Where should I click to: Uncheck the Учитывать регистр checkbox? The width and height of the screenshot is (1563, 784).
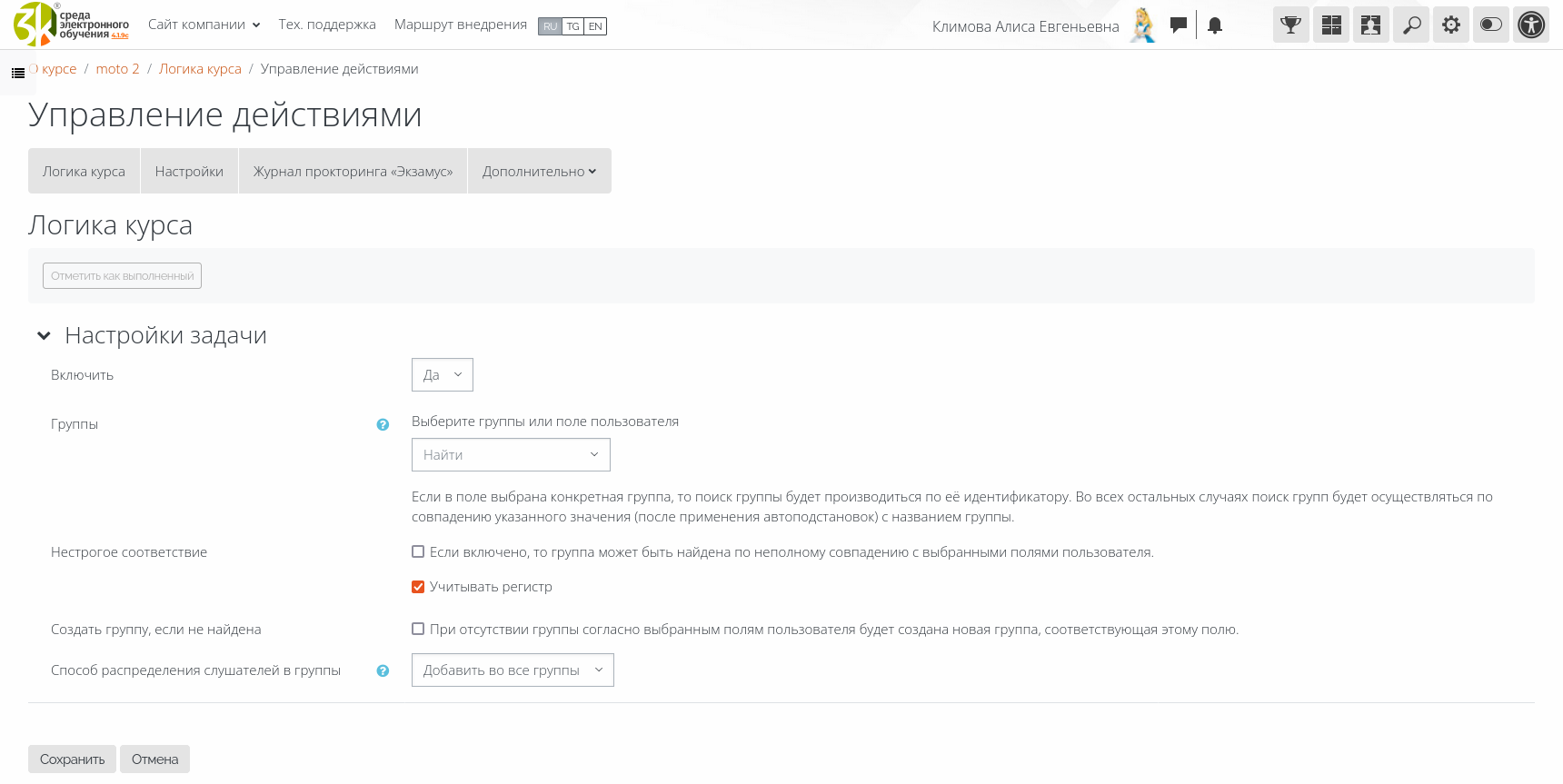pyautogui.click(x=418, y=587)
